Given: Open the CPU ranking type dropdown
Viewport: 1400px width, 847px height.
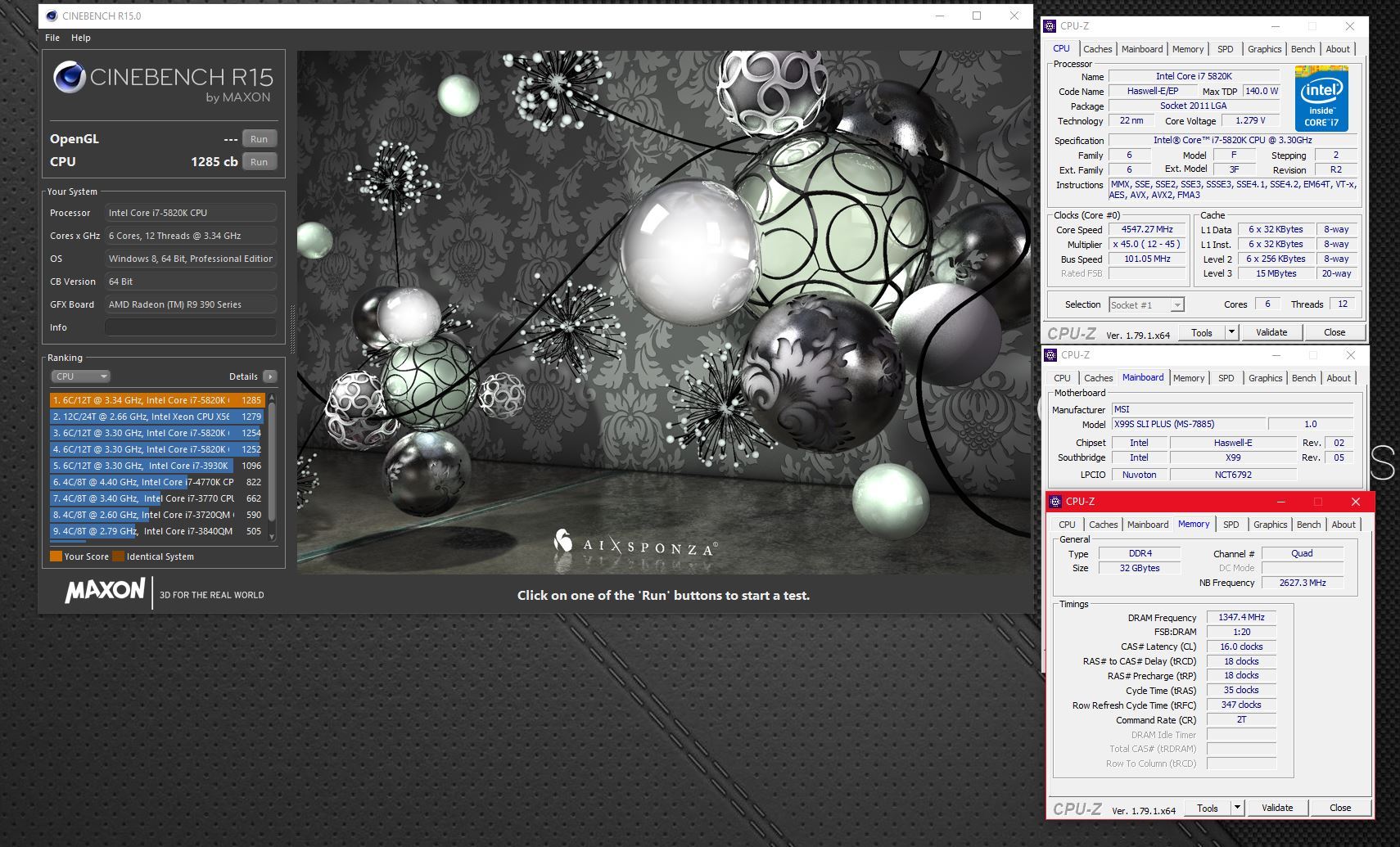Looking at the screenshot, I should click(80, 376).
